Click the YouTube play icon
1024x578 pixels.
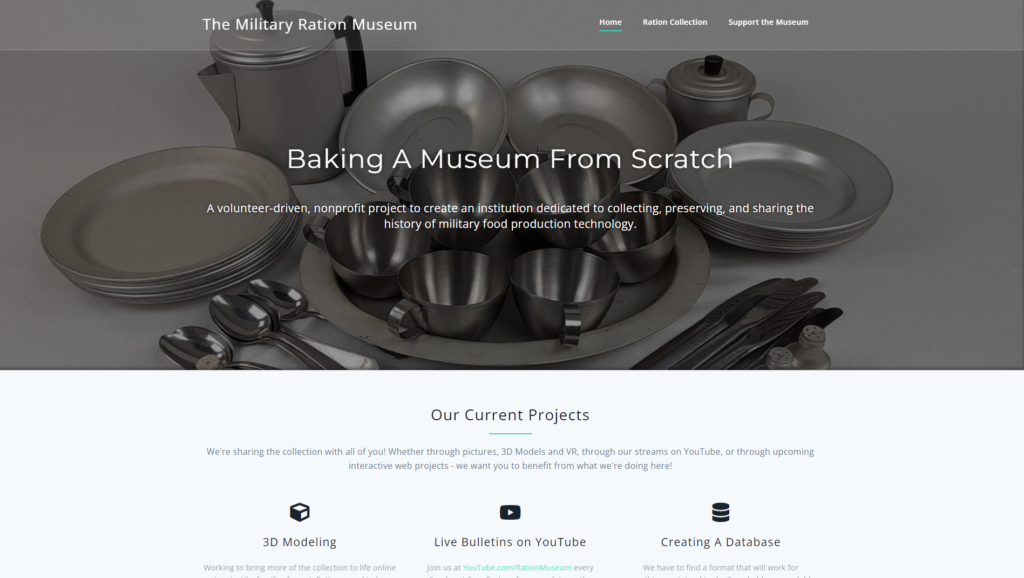(510, 512)
